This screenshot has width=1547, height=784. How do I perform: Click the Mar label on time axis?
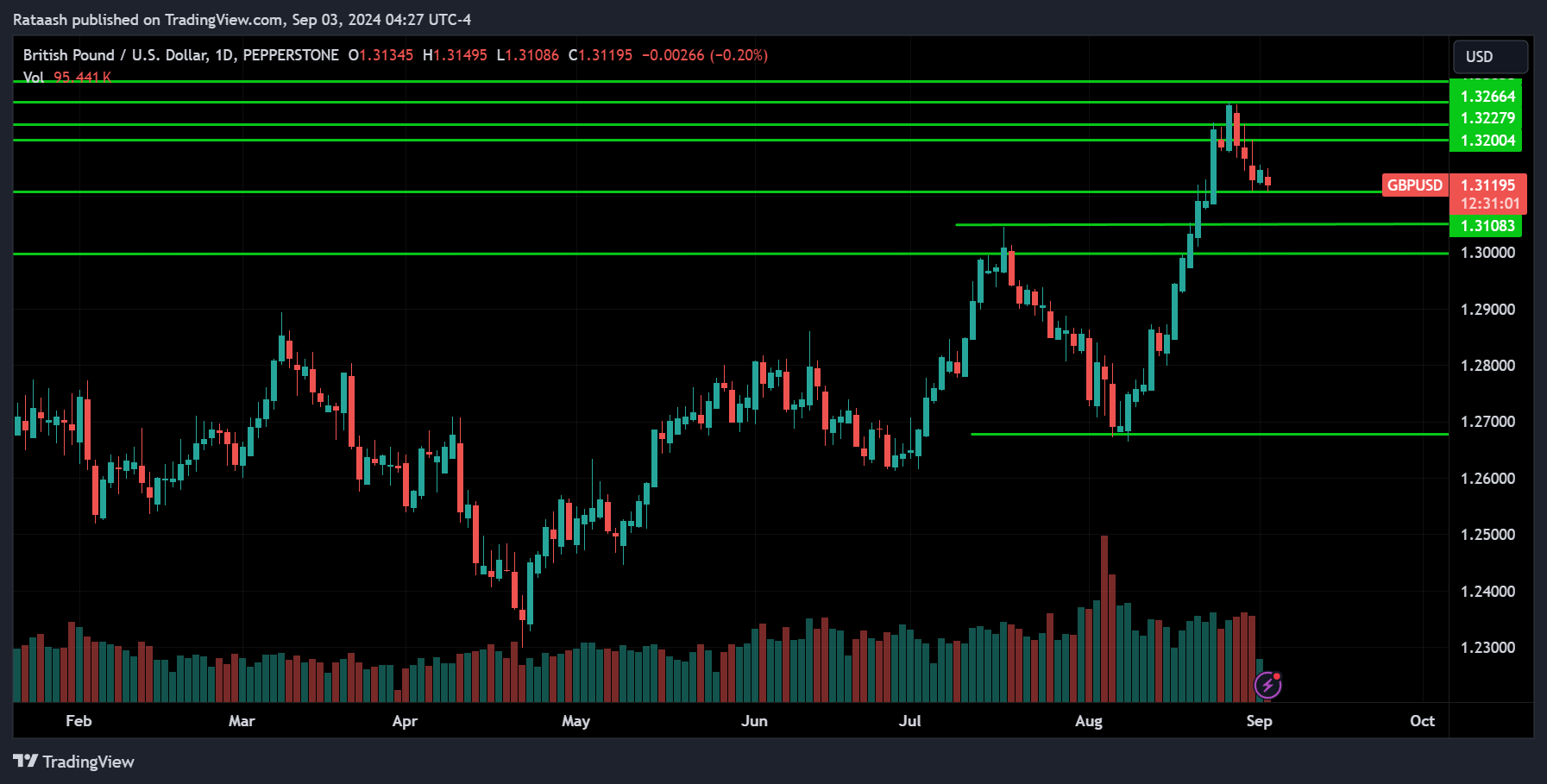[242, 721]
